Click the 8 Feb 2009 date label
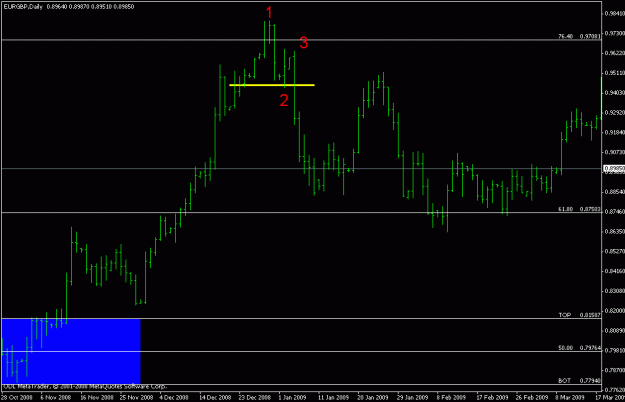The width and height of the screenshot is (625, 402). pos(451,397)
